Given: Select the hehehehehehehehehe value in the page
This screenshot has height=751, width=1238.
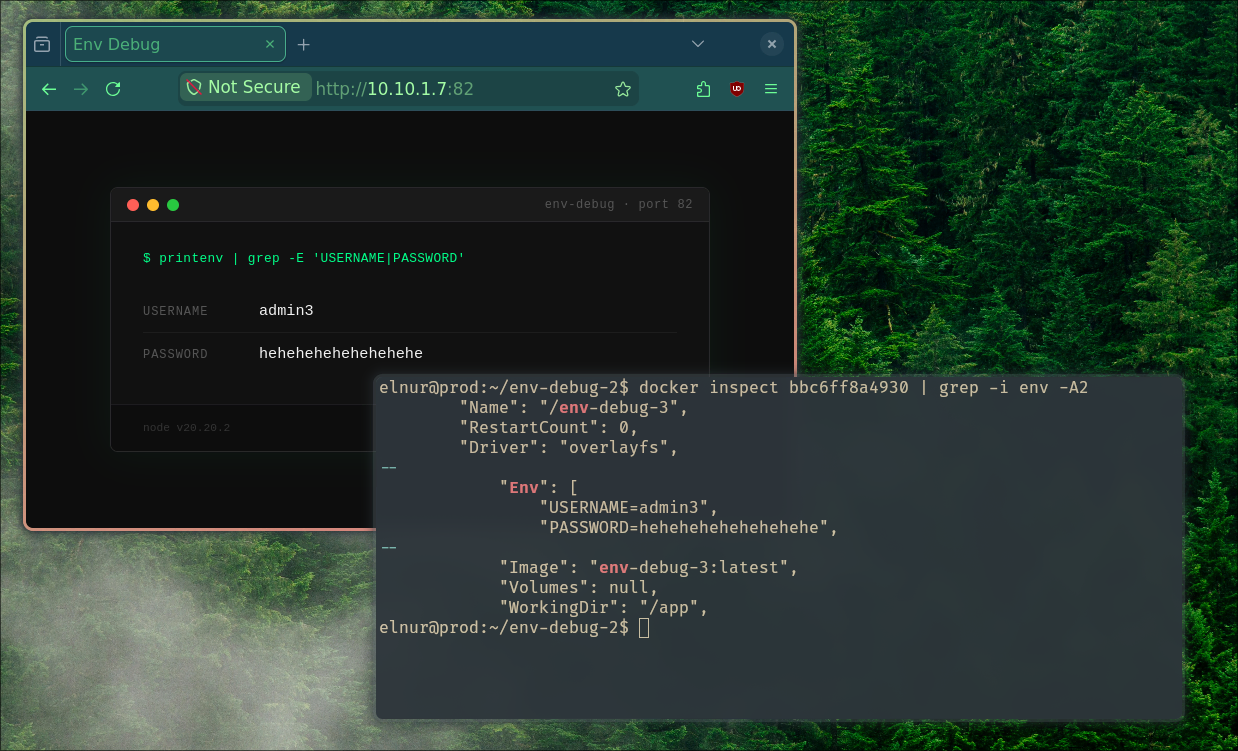Looking at the screenshot, I should [x=341, y=353].
